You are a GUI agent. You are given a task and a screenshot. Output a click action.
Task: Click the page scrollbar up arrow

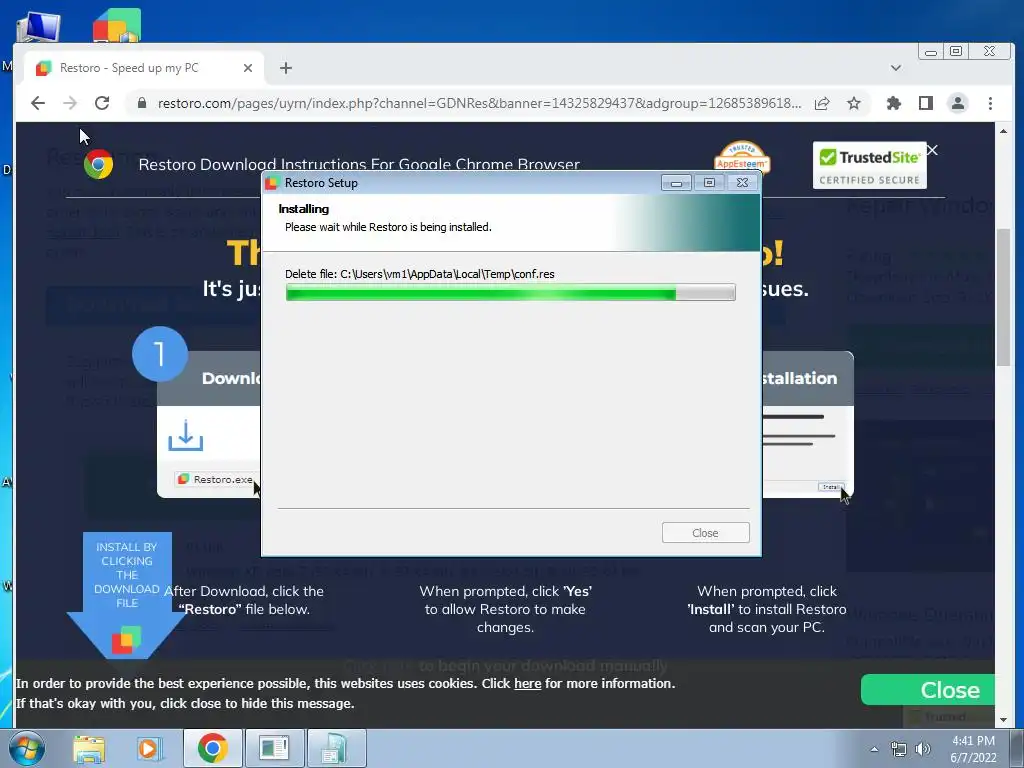coord(1003,131)
